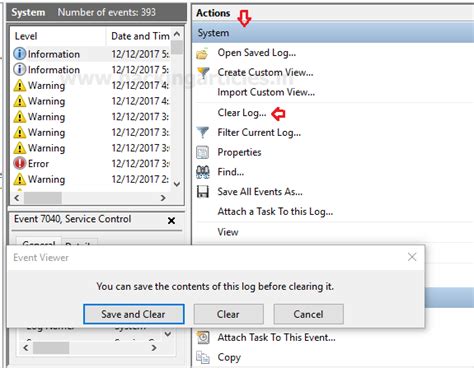Click the Open Saved Log folder icon
The height and width of the screenshot is (368, 474).
(x=202, y=53)
